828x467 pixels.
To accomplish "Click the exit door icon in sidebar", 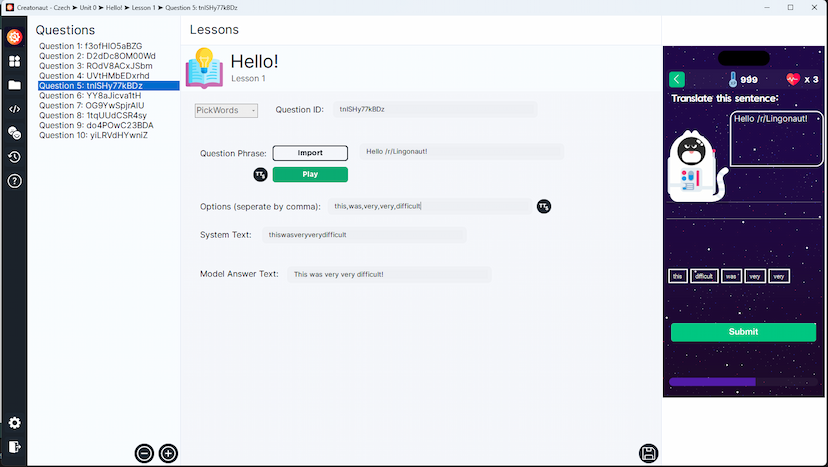I will tap(15, 447).
